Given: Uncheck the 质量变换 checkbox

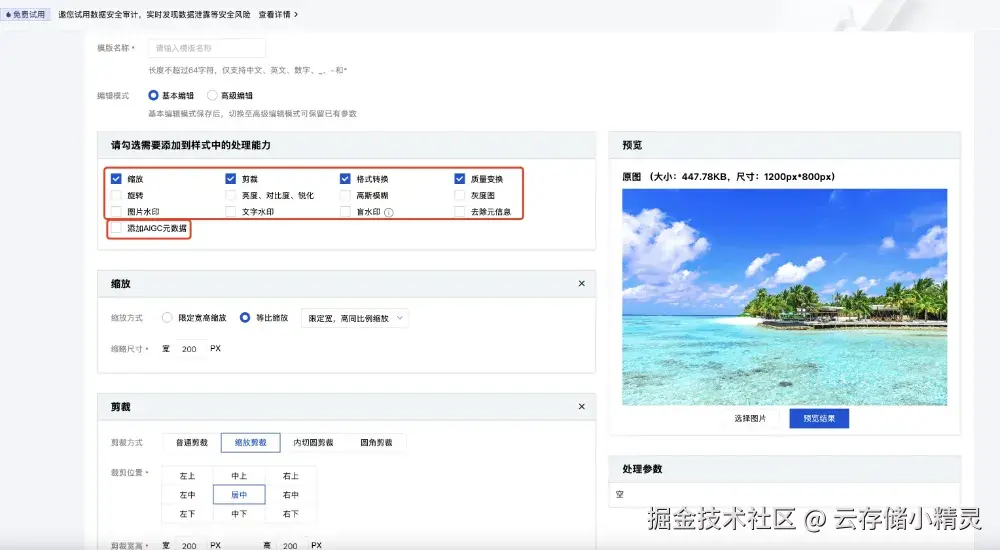Looking at the screenshot, I should click(x=460, y=179).
